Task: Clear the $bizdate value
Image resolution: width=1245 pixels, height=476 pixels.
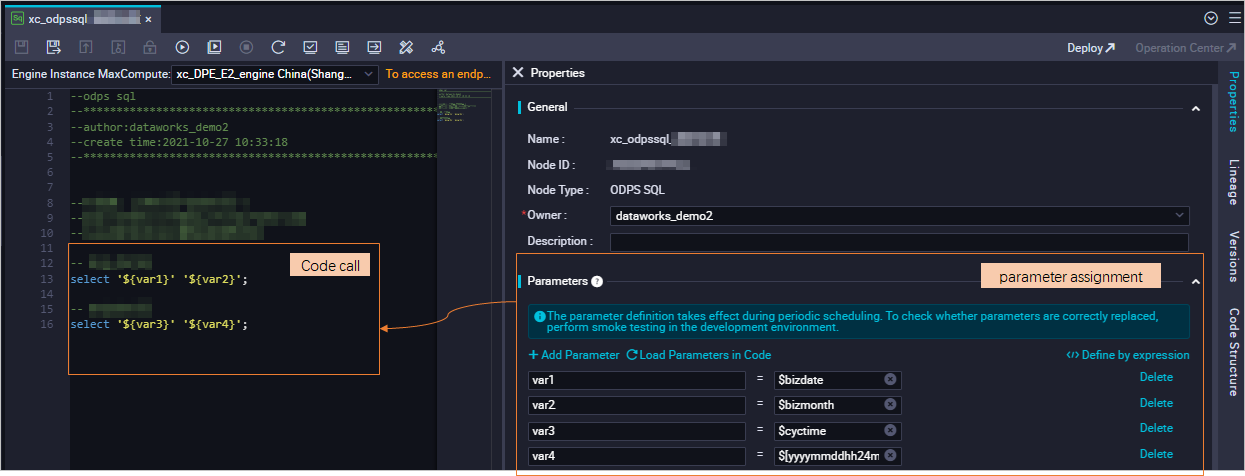Action: (x=890, y=380)
